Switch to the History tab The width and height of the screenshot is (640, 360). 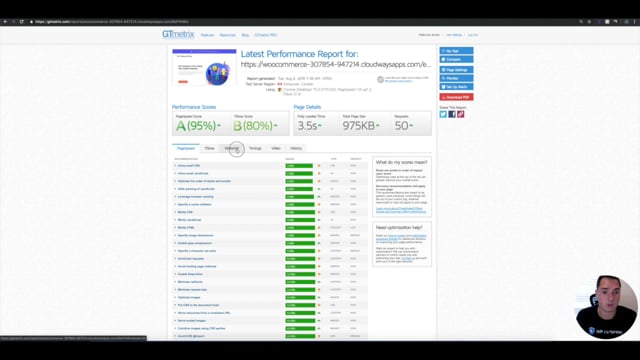point(296,149)
